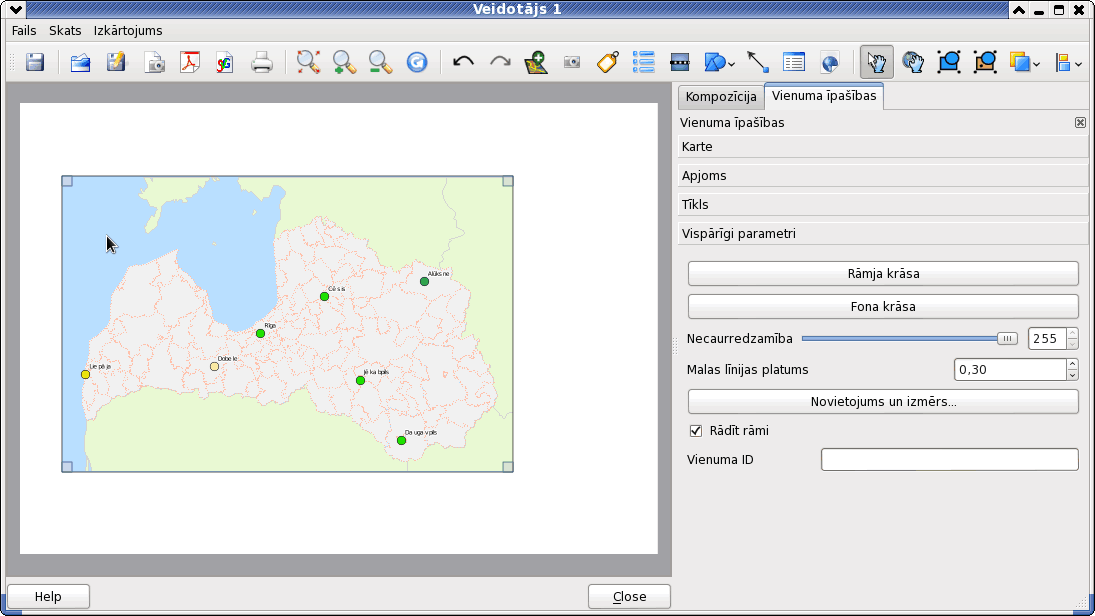Save the composer project with the floppy icon

[35, 62]
